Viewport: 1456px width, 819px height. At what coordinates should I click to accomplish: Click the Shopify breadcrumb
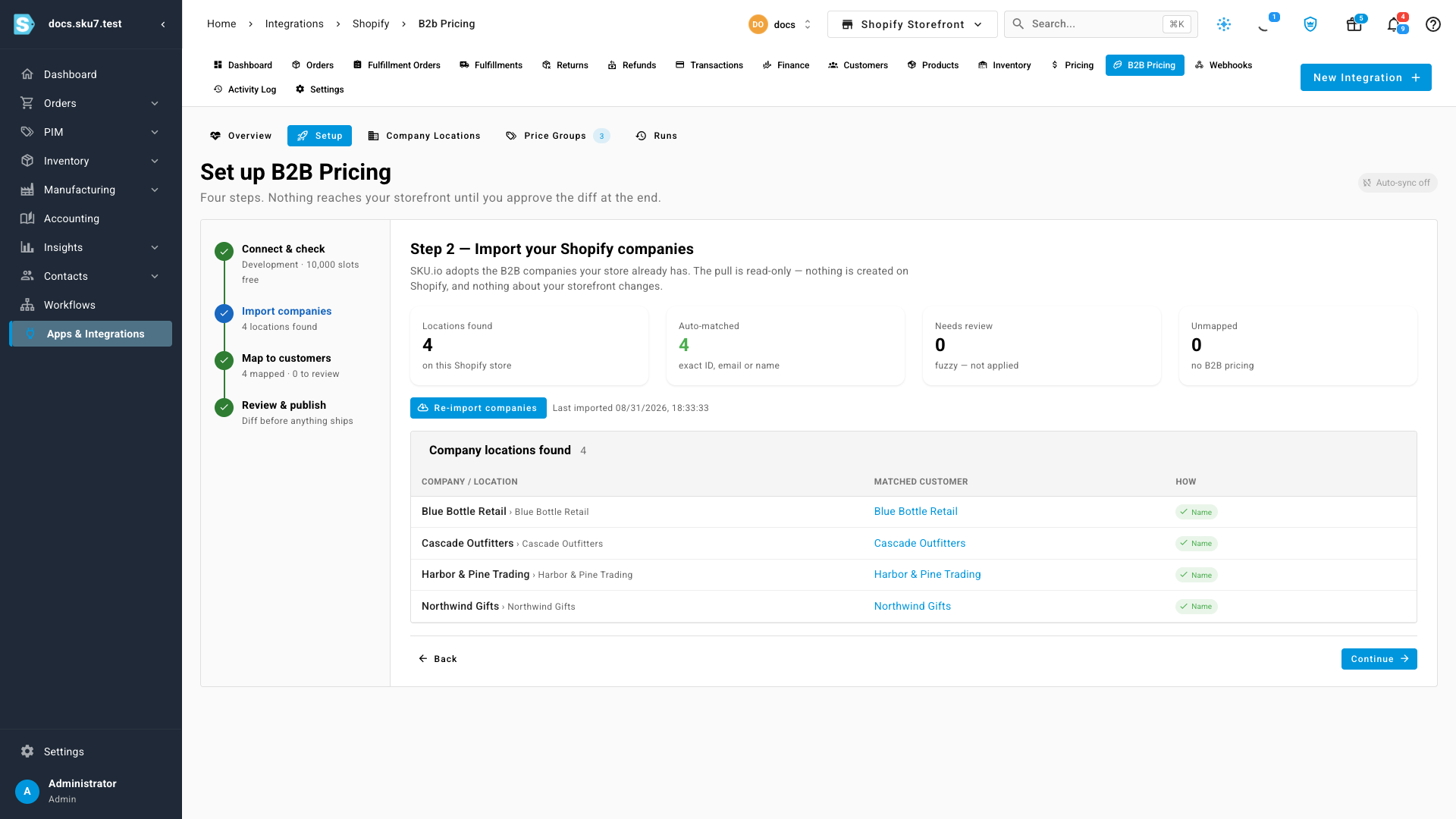coord(371,24)
